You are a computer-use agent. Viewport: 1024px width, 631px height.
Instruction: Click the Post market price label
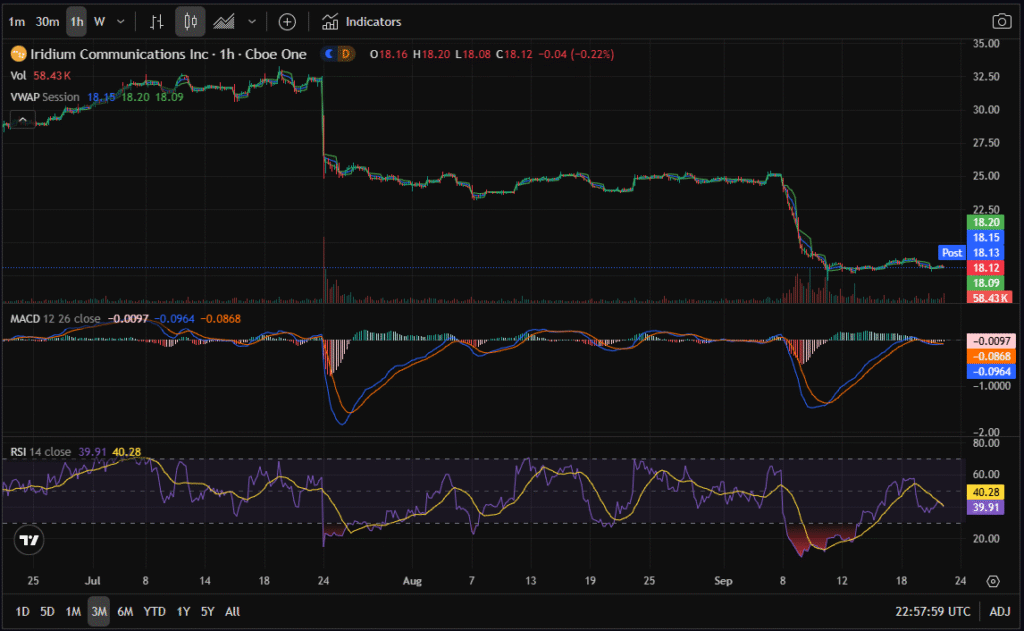(951, 253)
